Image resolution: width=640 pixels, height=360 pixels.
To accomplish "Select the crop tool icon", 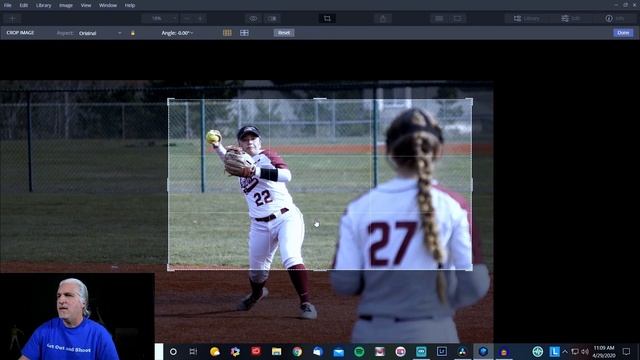I will [x=327, y=18].
